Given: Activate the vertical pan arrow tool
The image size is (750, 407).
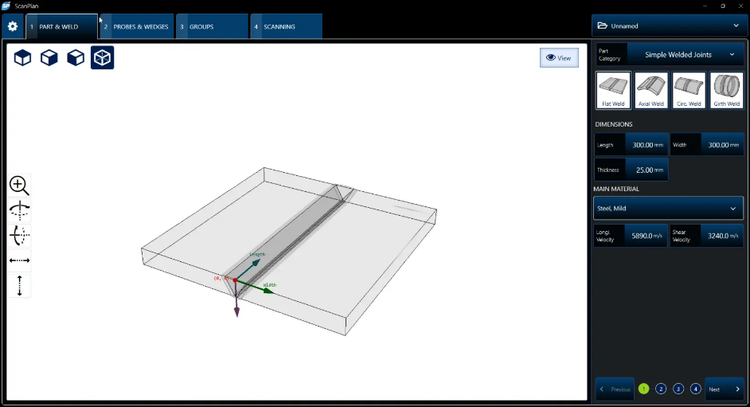Looking at the screenshot, I should 19,286.
